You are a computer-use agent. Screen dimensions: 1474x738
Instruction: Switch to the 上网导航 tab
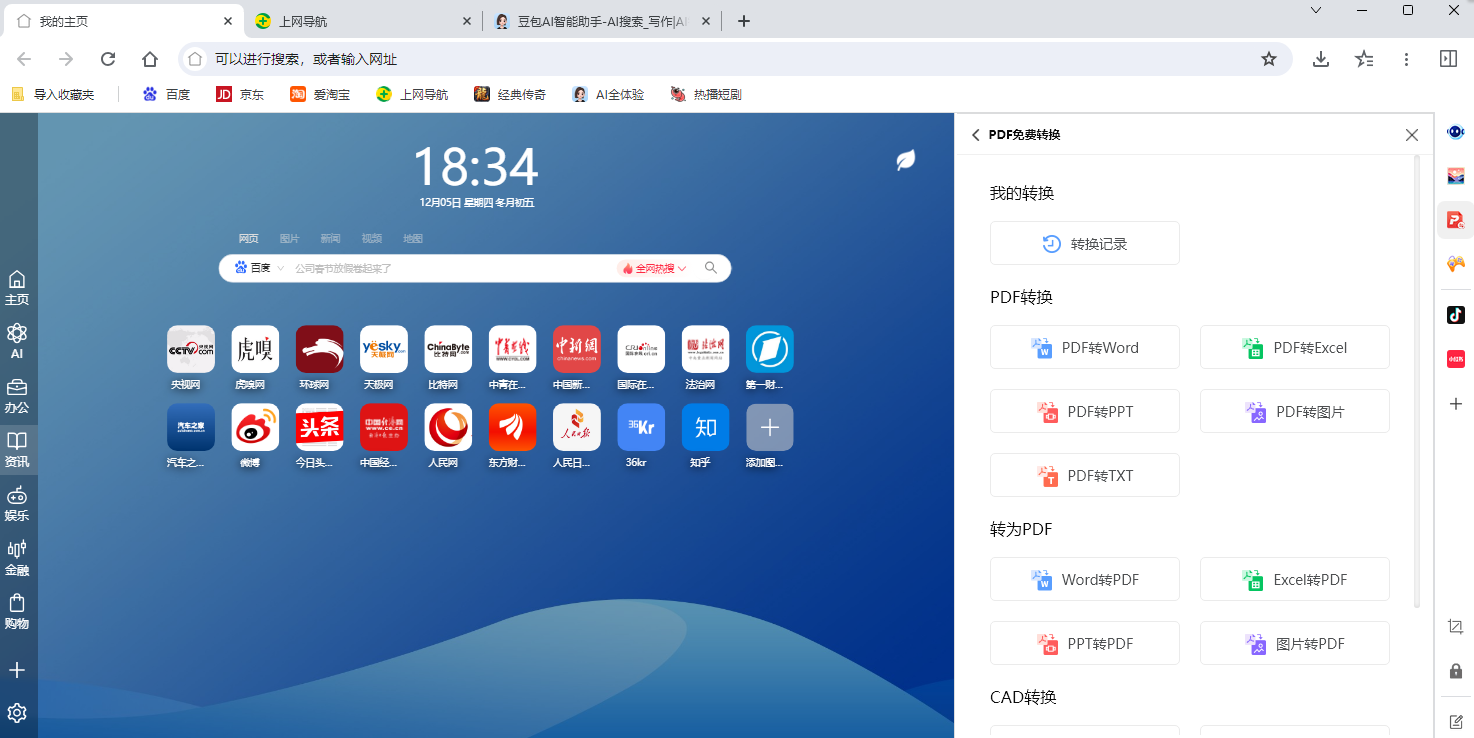click(361, 21)
